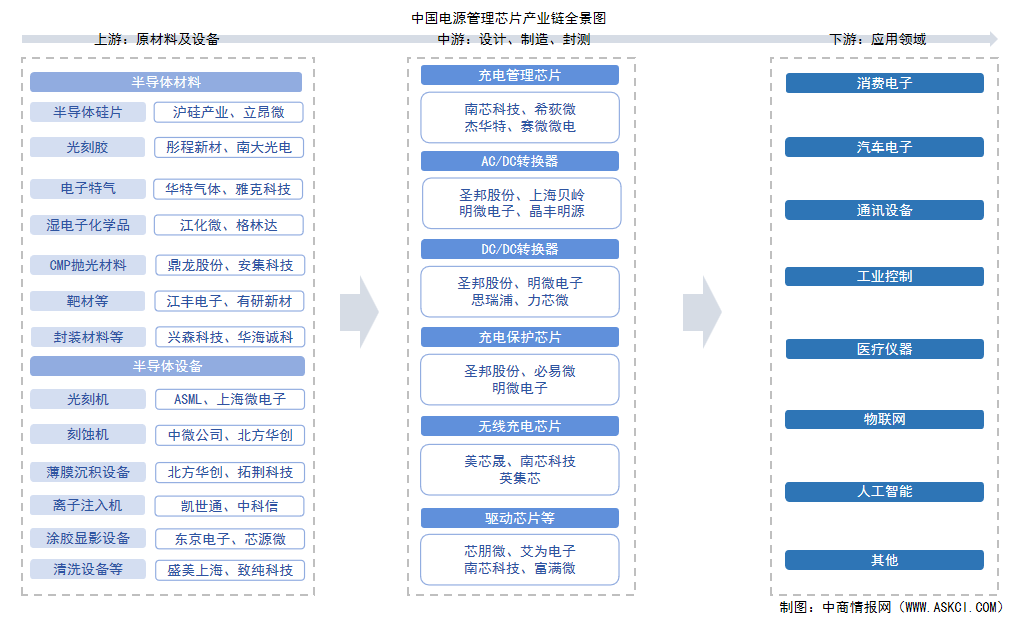Click the 中微公司、北方华创 box
Screen dimensions: 1020x623
pyautogui.click(x=230, y=435)
